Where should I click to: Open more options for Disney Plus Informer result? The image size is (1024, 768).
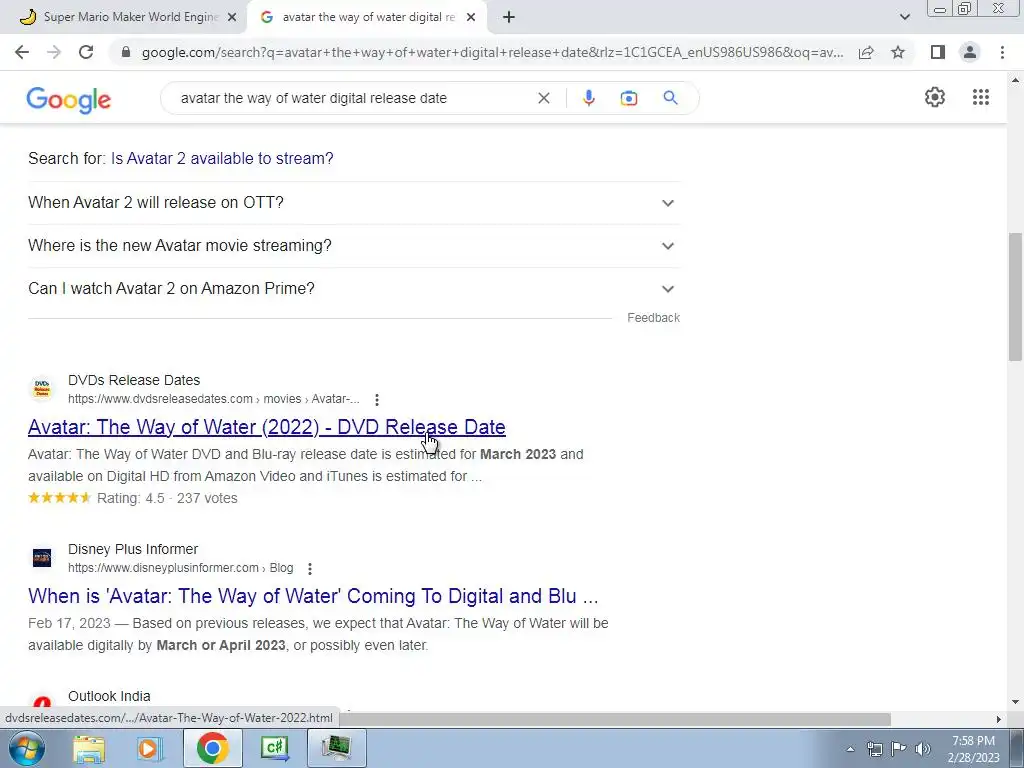pyautogui.click(x=310, y=568)
